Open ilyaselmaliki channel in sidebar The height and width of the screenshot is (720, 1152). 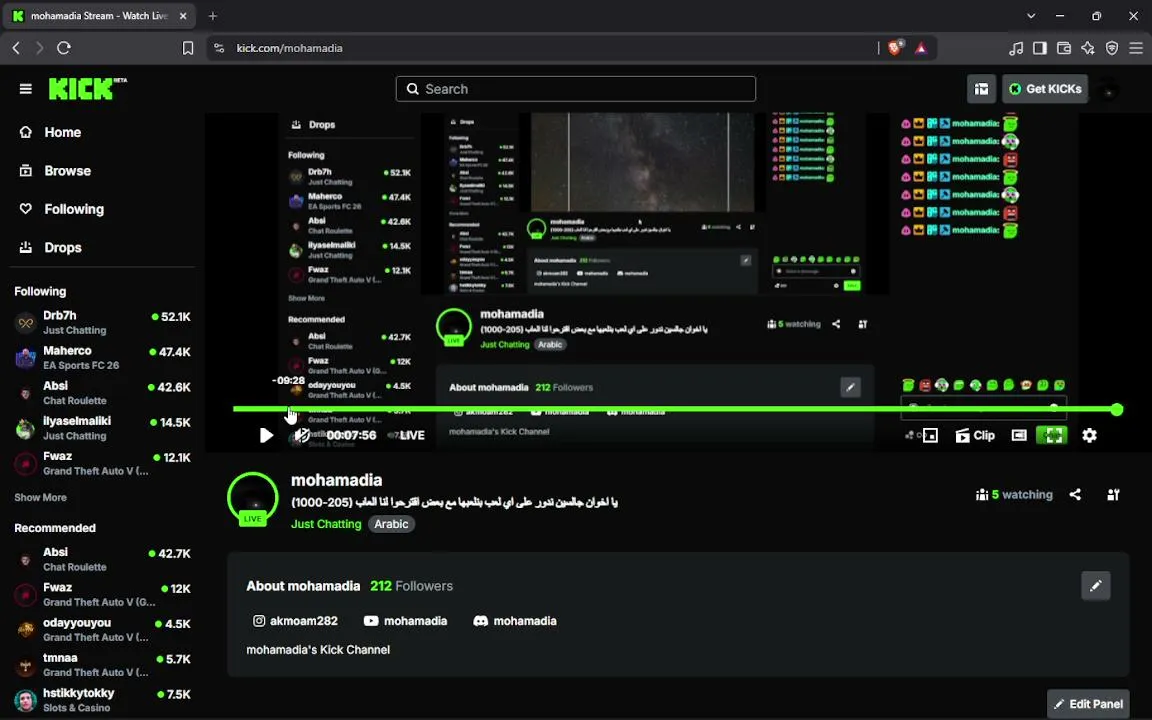[x=102, y=428]
